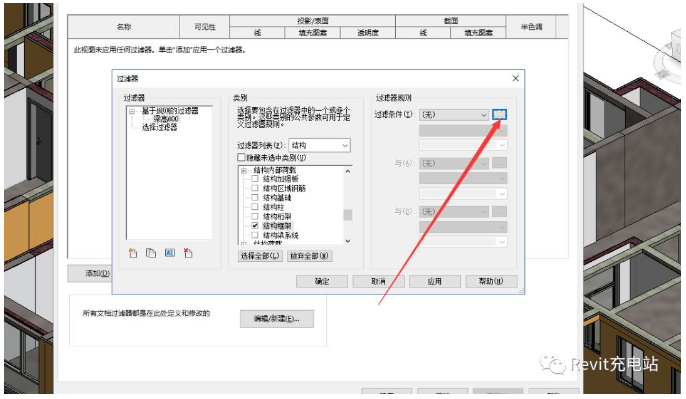Click the 取消 button
Image resolution: width=686 pixels, height=399 pixels.
point(378,281)
